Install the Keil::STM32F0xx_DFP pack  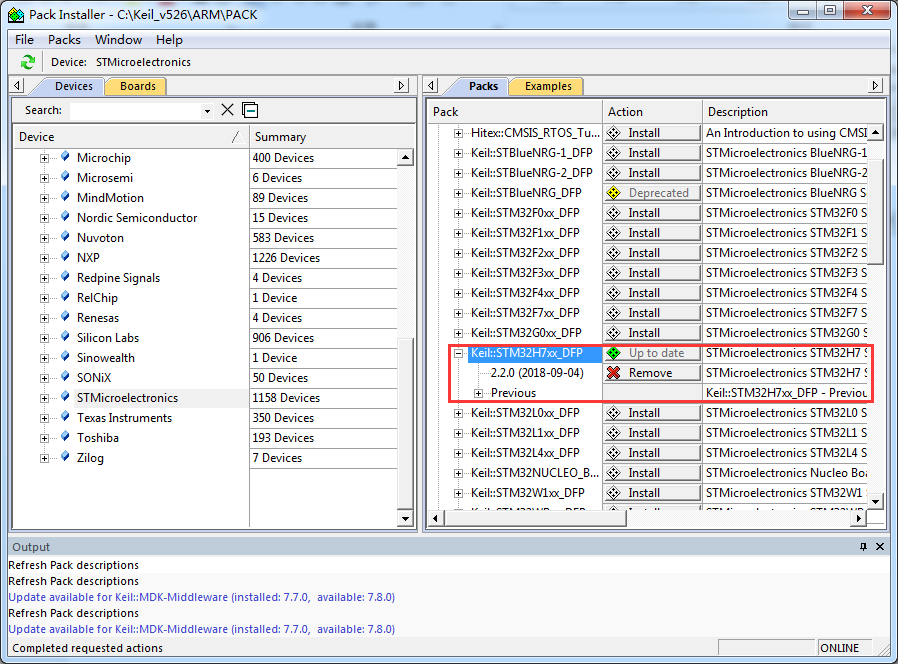(652, 213)
